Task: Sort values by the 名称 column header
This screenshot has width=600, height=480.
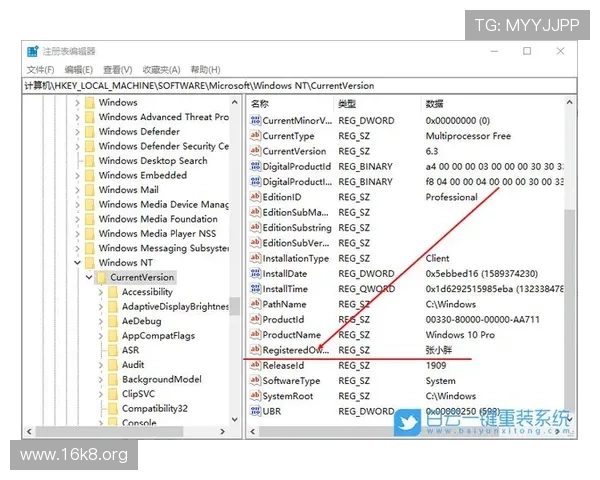Action: click(260, 104)
